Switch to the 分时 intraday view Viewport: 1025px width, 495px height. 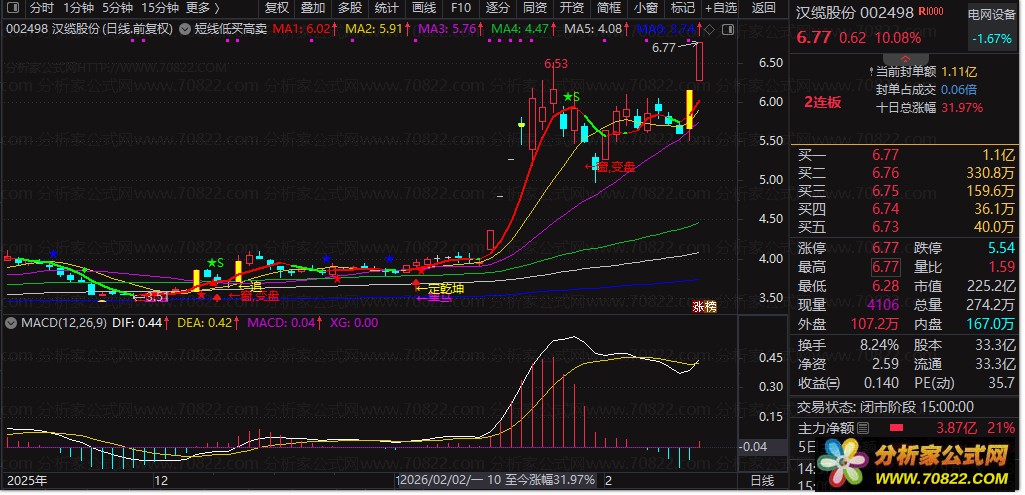click(41, 9)
